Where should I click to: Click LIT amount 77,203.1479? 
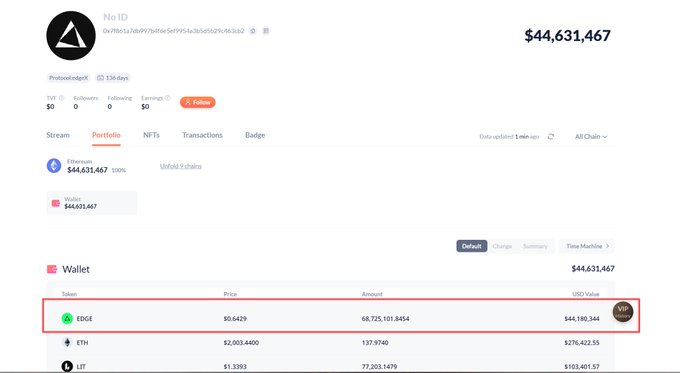379,366
